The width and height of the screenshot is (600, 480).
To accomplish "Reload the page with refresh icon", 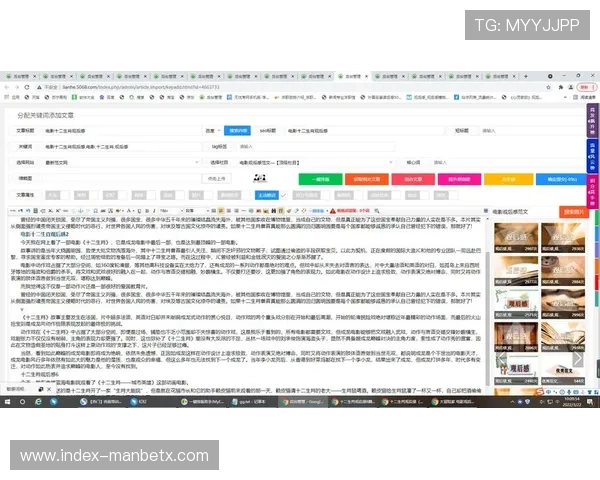I will [27, 87].
